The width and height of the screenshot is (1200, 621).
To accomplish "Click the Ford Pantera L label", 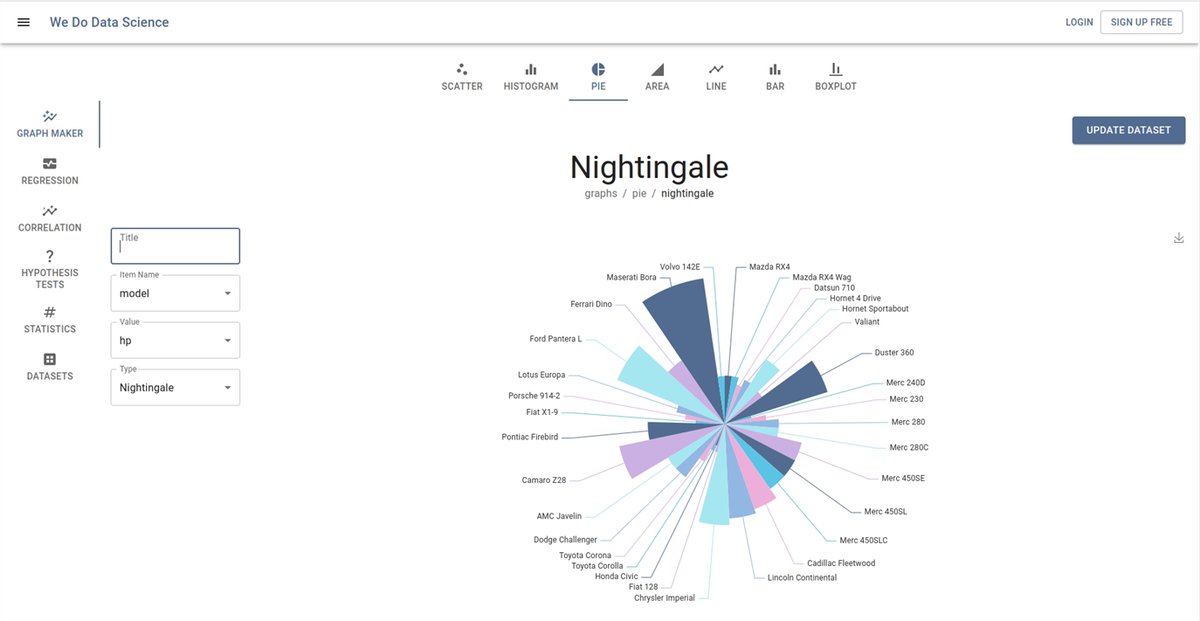I will (x=555, y=339).
